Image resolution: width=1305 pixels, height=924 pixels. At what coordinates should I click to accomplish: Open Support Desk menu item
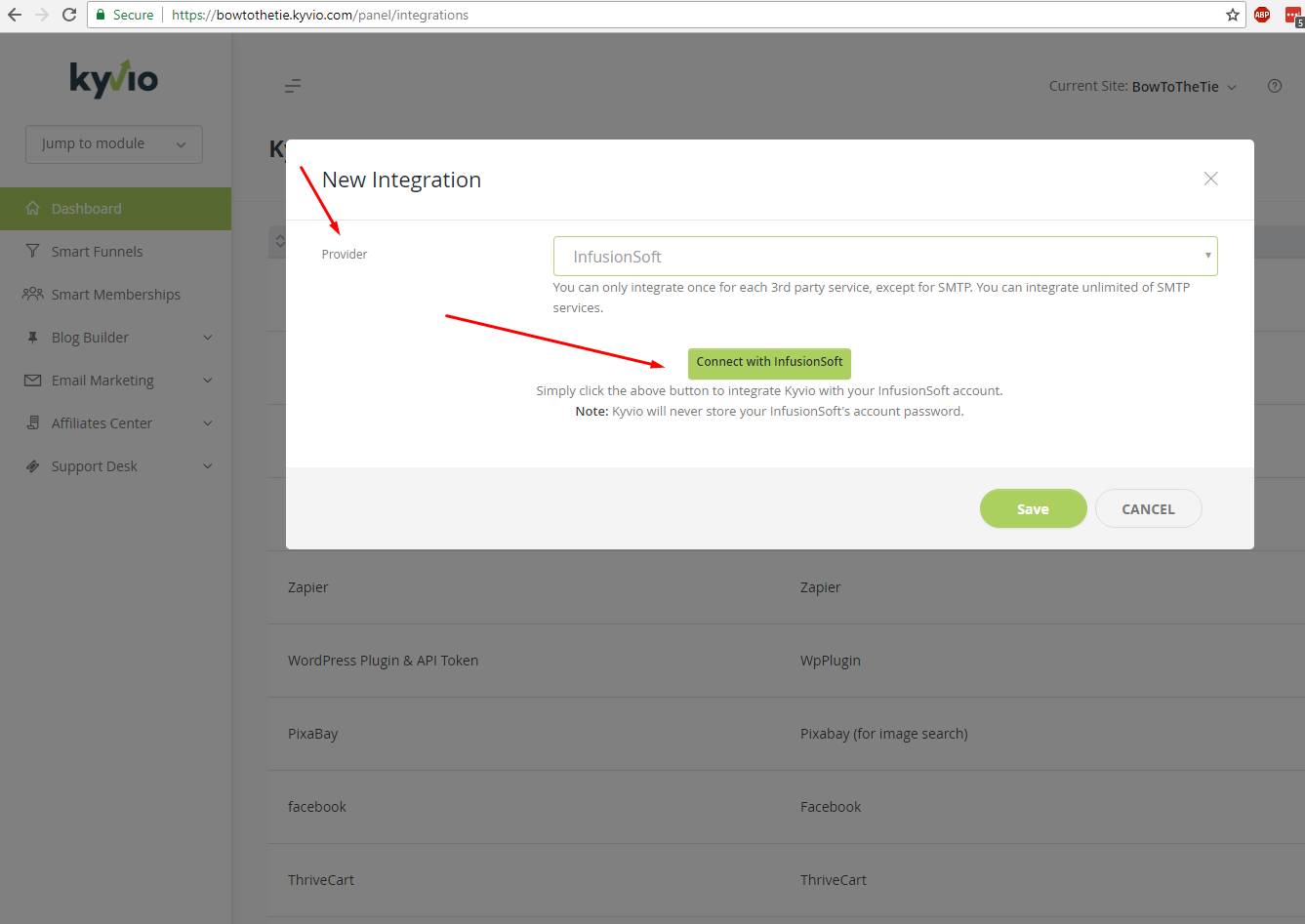(115, 466)
